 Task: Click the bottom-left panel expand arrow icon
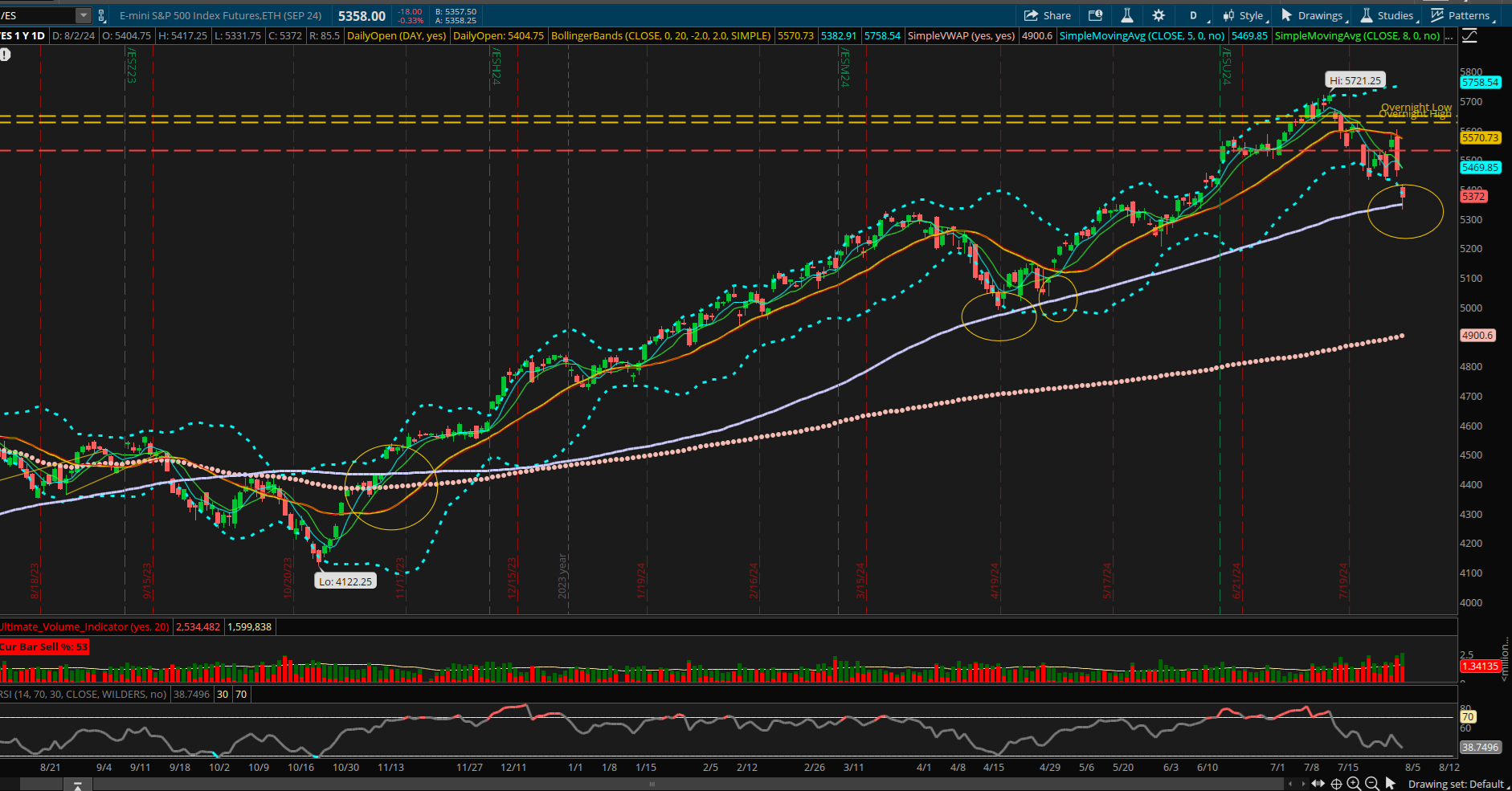click(x=78, y=785)
